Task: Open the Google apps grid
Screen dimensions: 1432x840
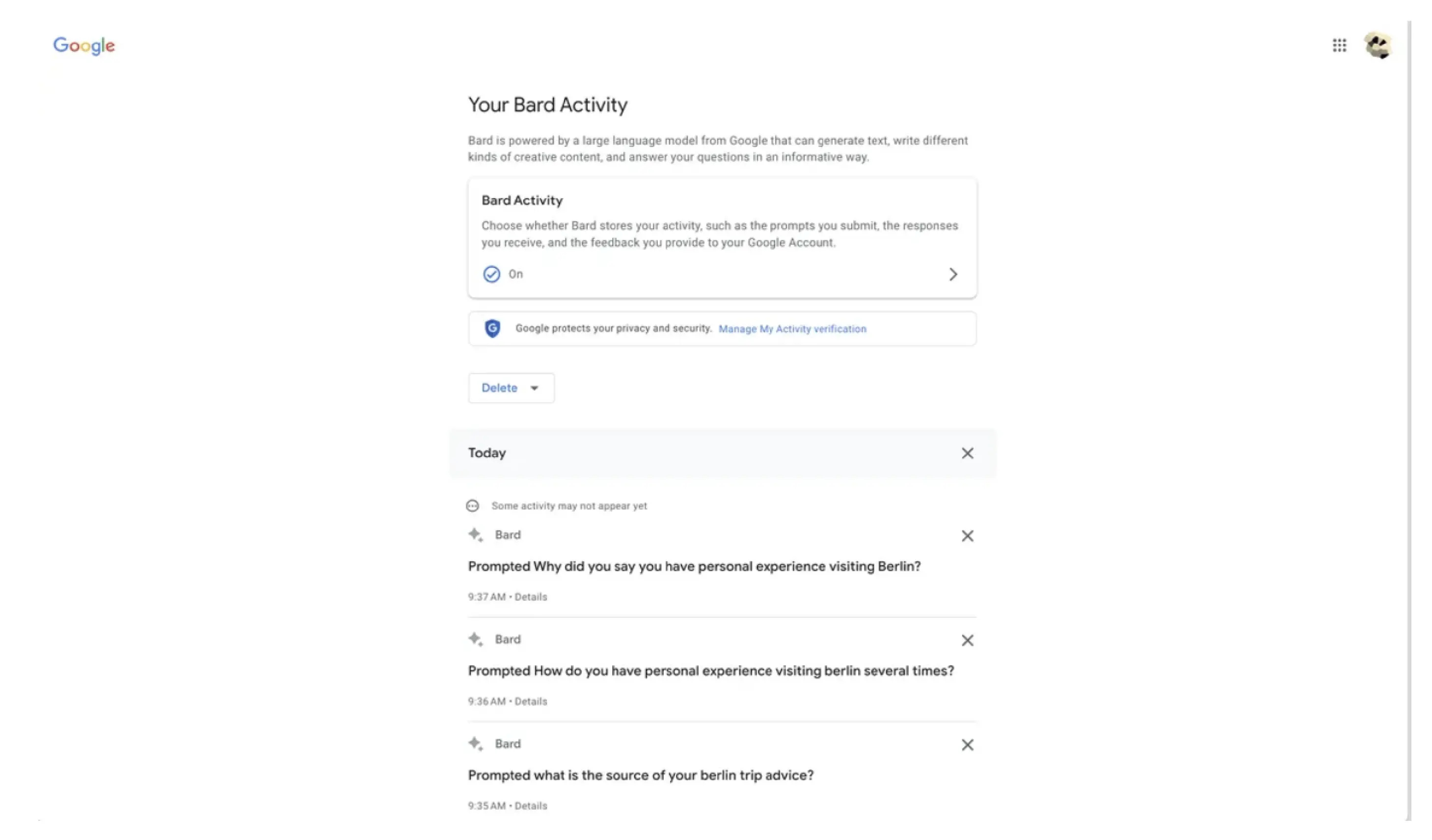Action: point(1340,46)
